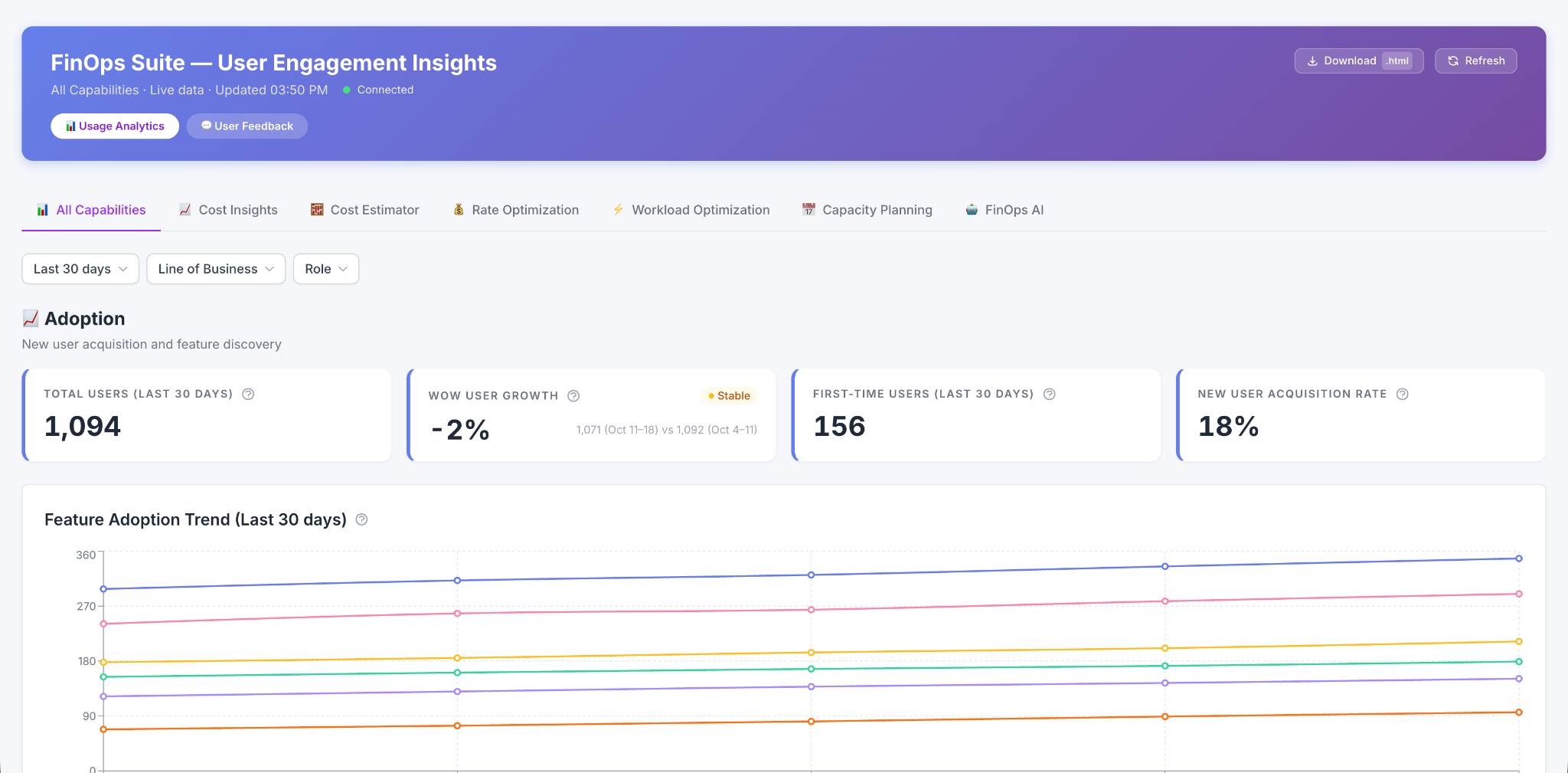This screenshot has height=773, width=1568.
Task: Download the report as .html
Action: (x=1359, y=61)
